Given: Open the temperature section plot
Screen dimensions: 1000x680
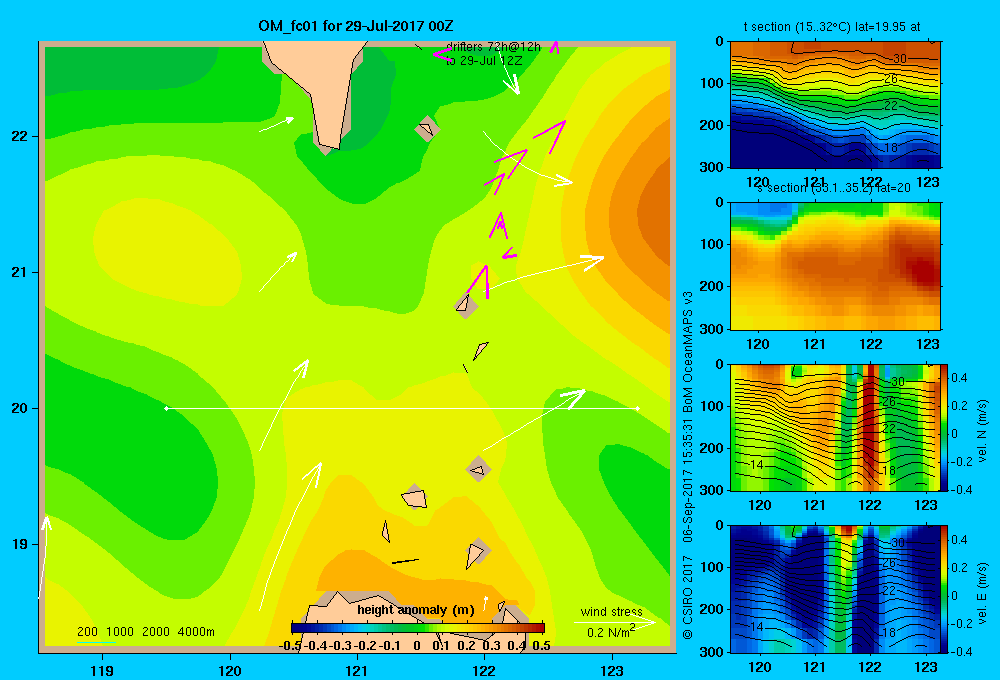Looking at the screenshot, I should click(x=835, y=105).
